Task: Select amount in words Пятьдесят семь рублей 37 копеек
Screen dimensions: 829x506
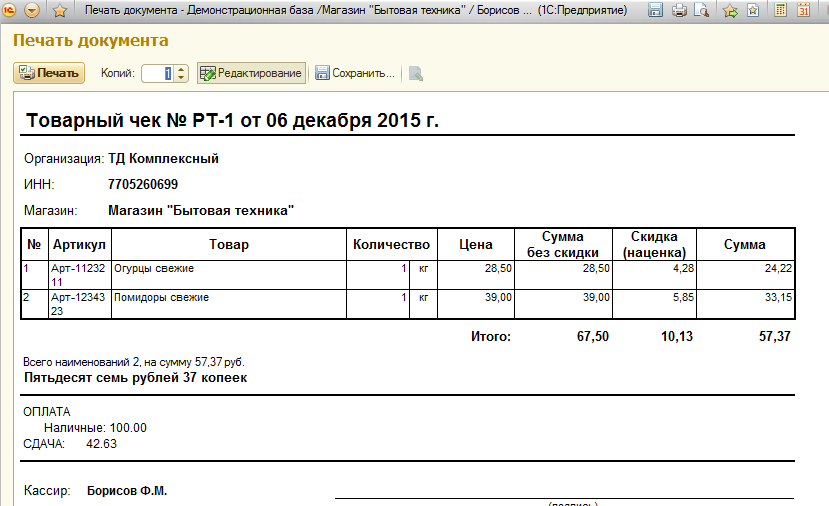Action: coord(135,378)
